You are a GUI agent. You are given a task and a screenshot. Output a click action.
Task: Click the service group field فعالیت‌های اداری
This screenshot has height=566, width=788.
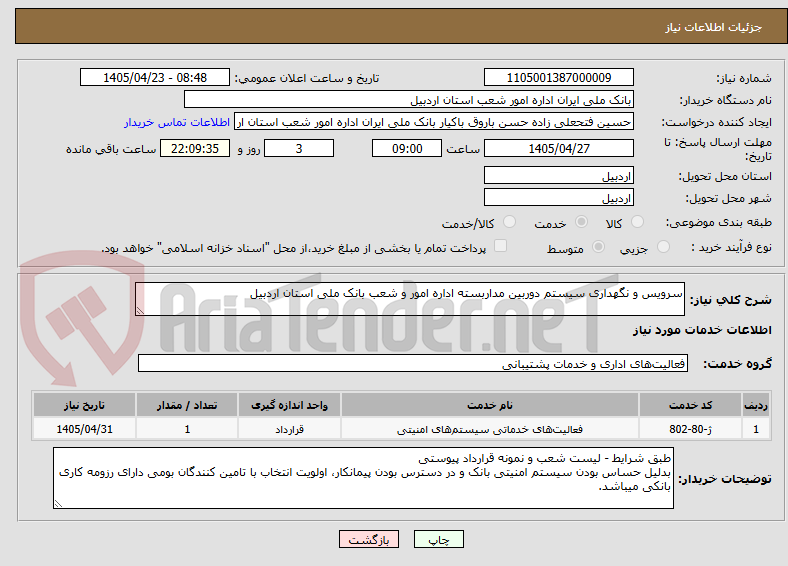(413, 363)
